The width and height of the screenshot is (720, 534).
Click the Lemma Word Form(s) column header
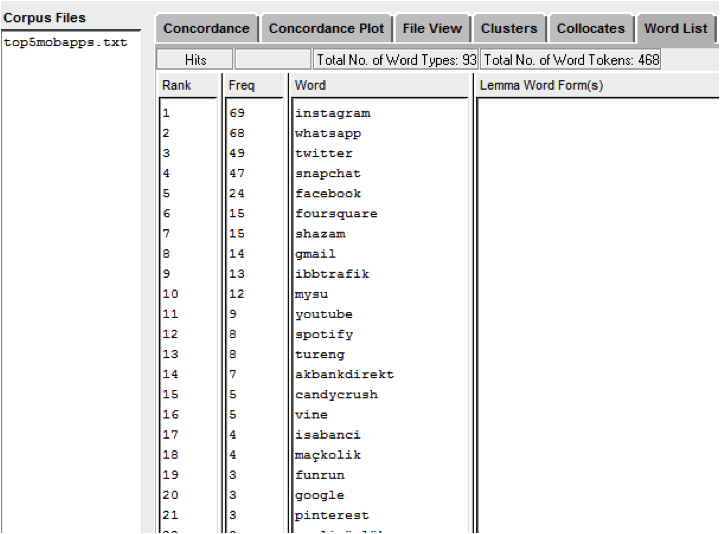click(x=597, y=86)
